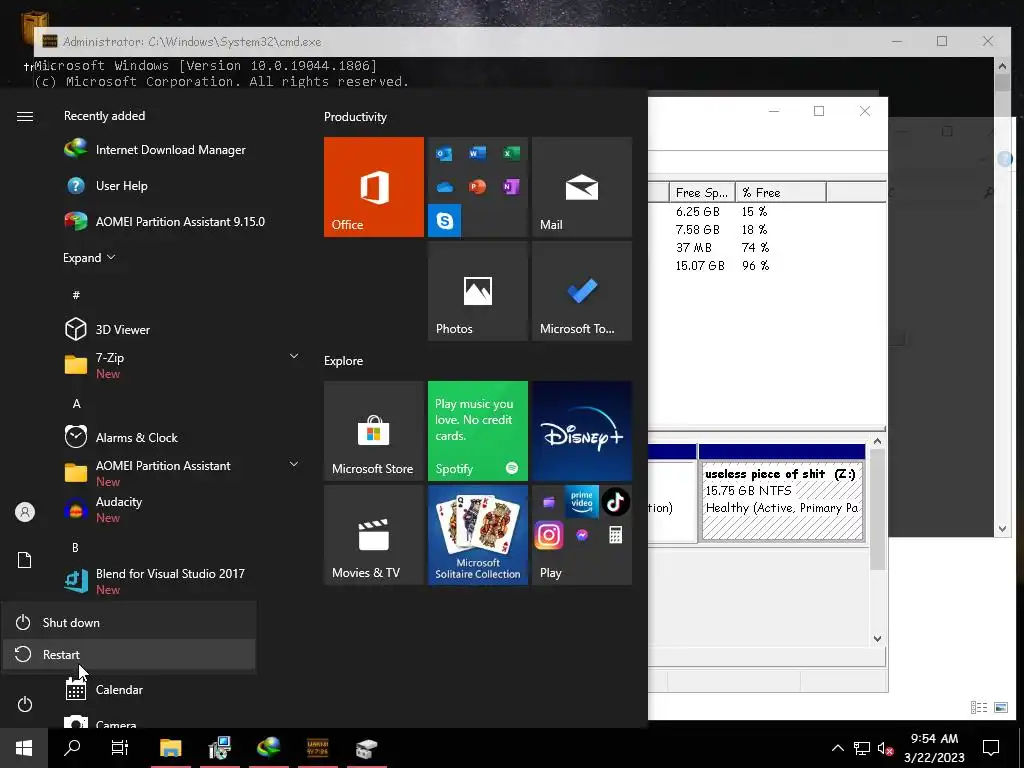Open OneDrive from the Office folder tile
This screenshot has height=768, width=1024.
pyautogui.click(x=445, y=187)
